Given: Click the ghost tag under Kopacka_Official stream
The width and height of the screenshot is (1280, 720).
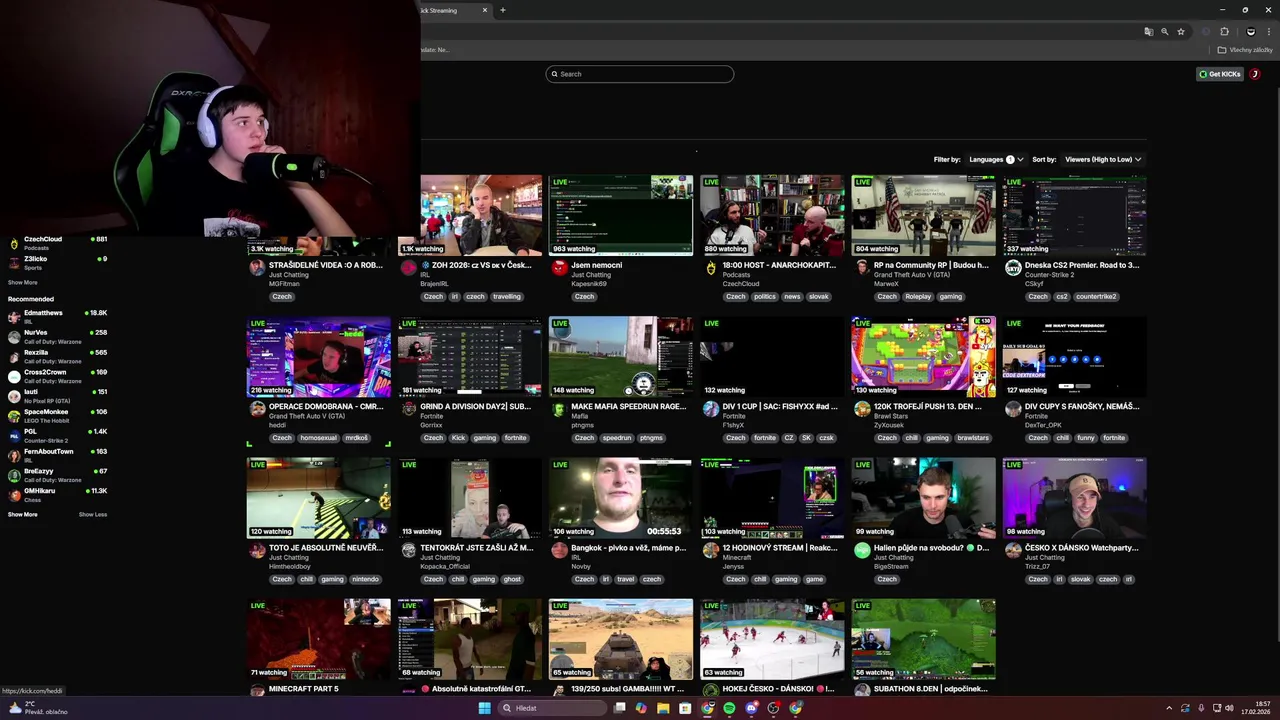Looking at the screenshot, I should pyautogui.click(x=512, y=579).
